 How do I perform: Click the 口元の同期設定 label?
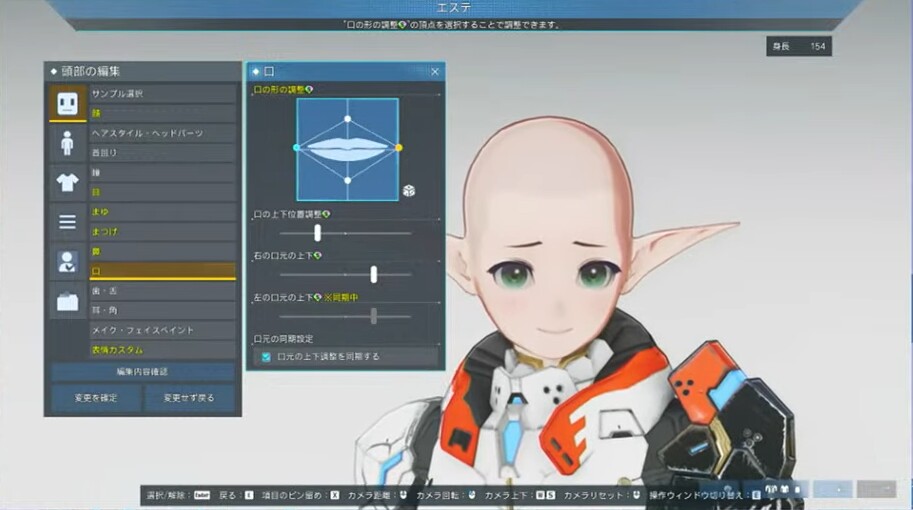284,339
